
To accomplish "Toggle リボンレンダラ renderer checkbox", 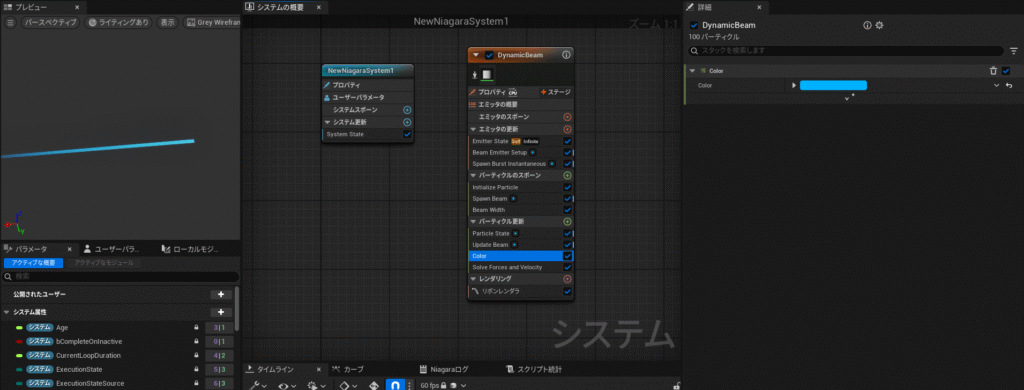I will [x=567, y=291].
